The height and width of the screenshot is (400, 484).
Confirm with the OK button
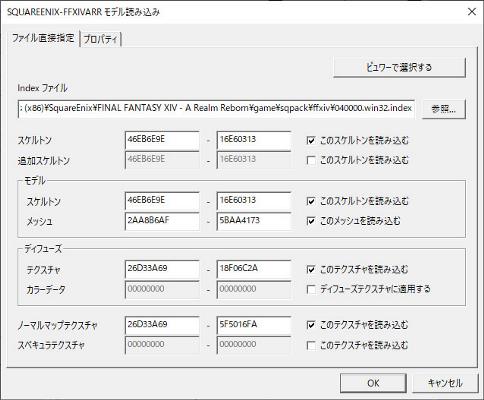pos(373,383)
